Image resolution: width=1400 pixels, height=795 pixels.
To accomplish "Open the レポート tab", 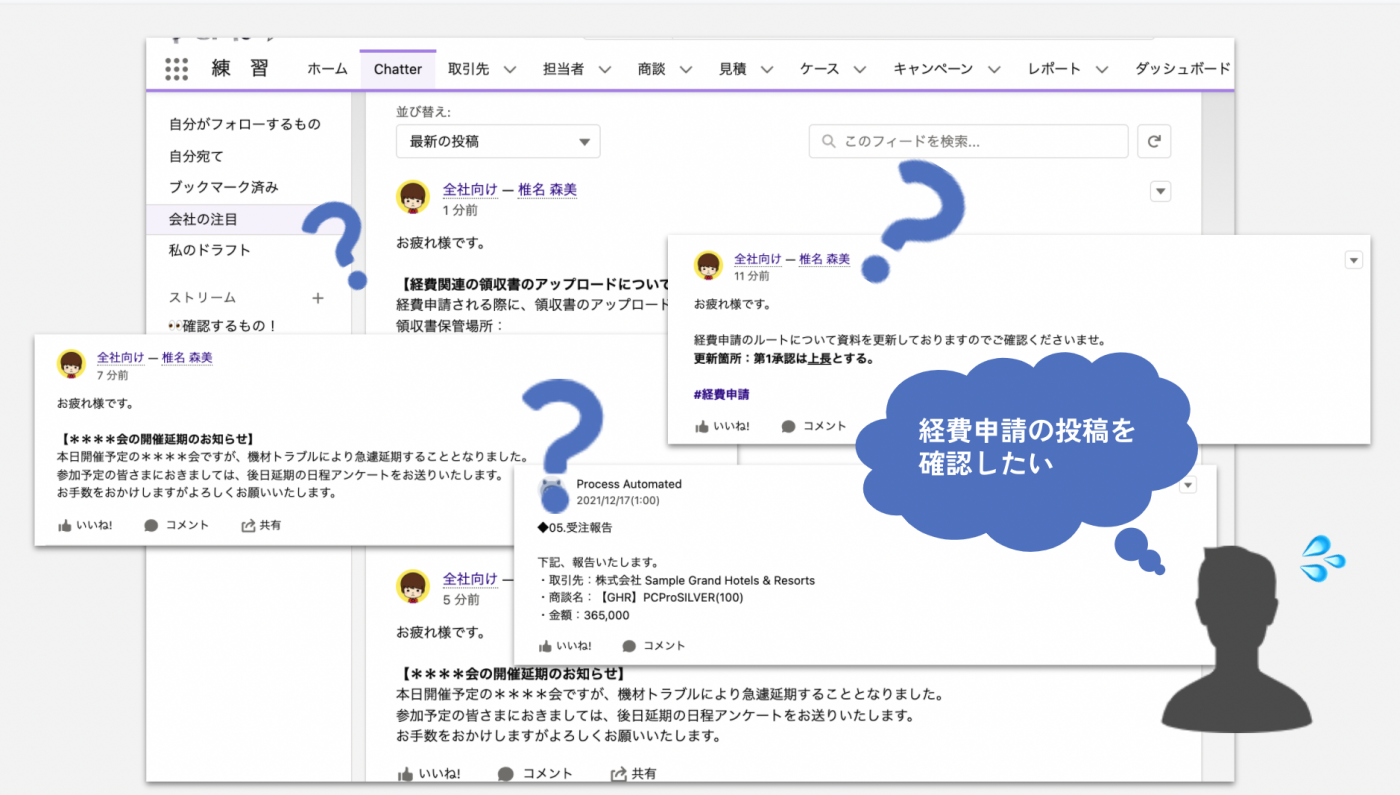I will (1054, 69).
